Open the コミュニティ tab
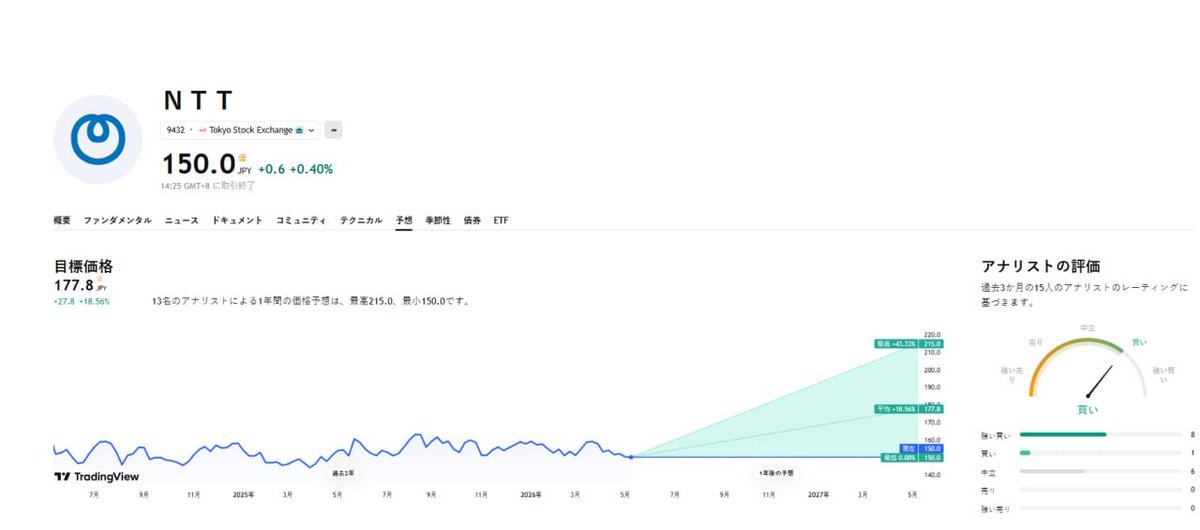Screen dimensions: 1200x530 point(301,220)
